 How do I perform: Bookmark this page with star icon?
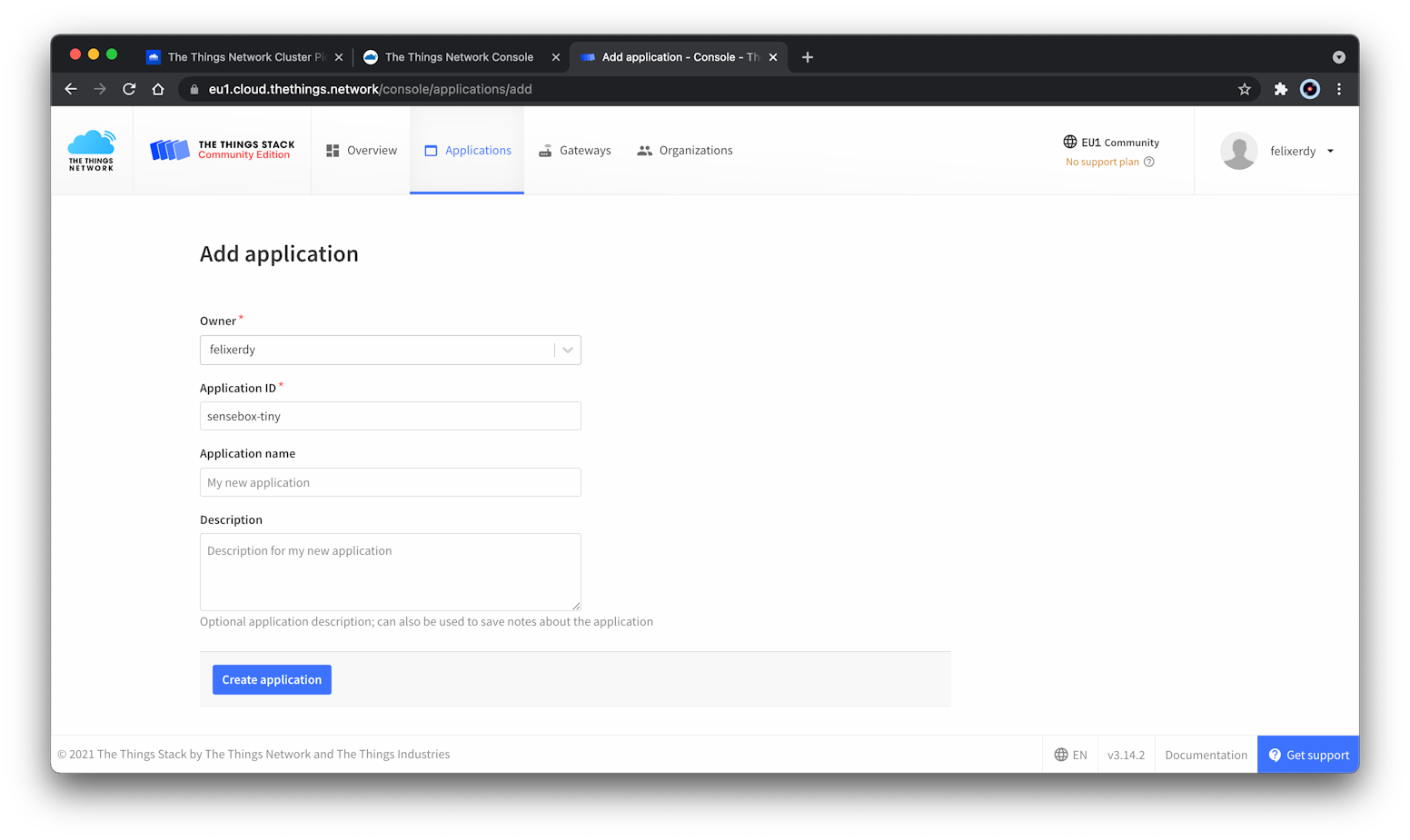pos(1245,89)
